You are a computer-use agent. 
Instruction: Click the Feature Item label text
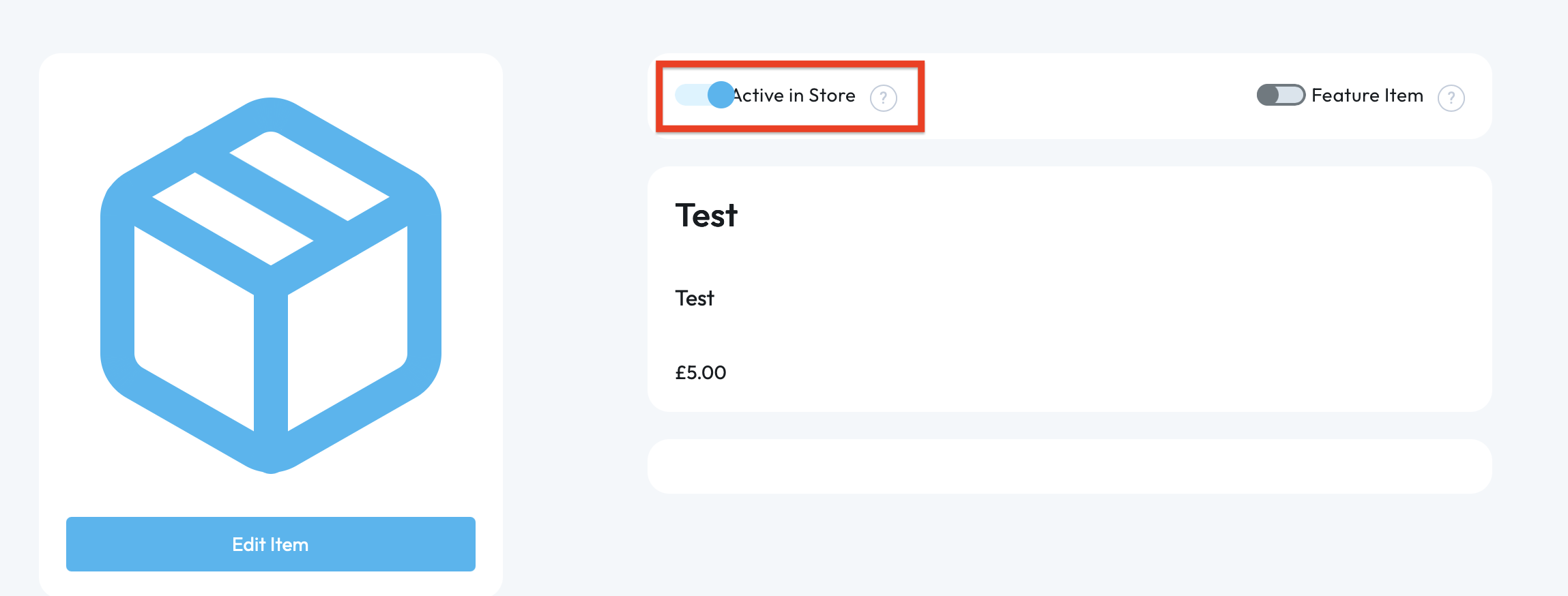(1367, 95)
